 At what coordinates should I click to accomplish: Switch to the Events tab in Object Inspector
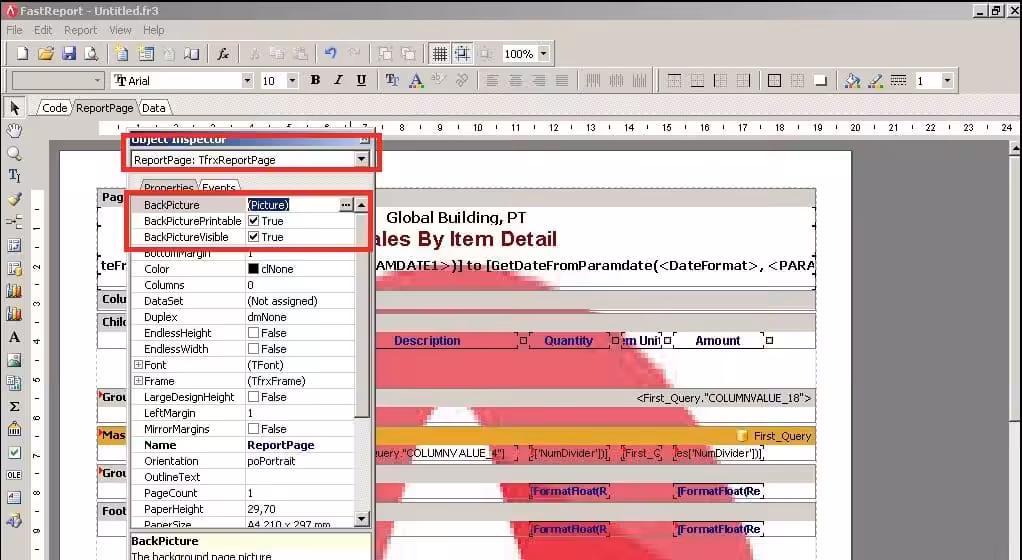218,187
